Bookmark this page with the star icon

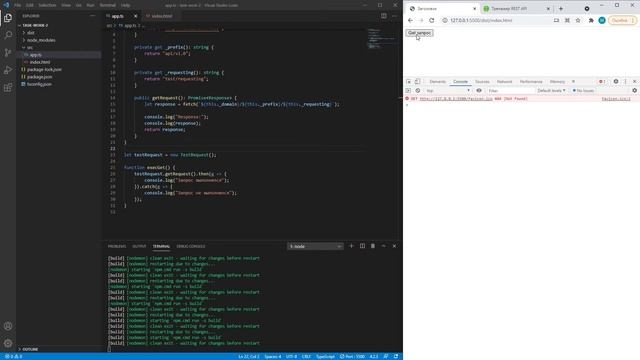pyautogui.click(x=578, y=20)
